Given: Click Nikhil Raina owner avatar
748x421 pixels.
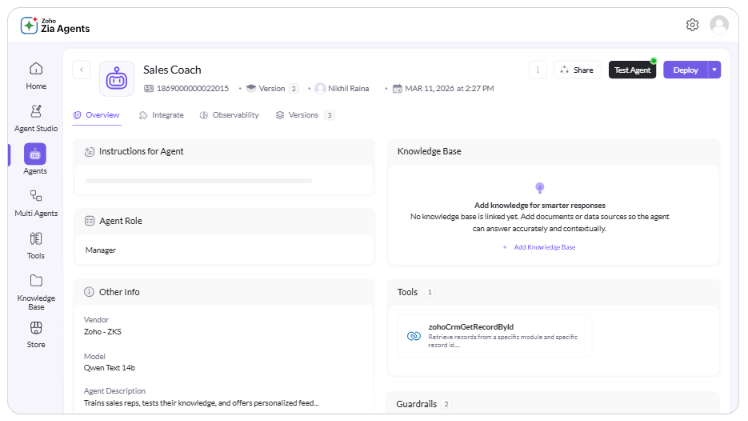Looking at the screenshot, I should [x=320, y=88].
